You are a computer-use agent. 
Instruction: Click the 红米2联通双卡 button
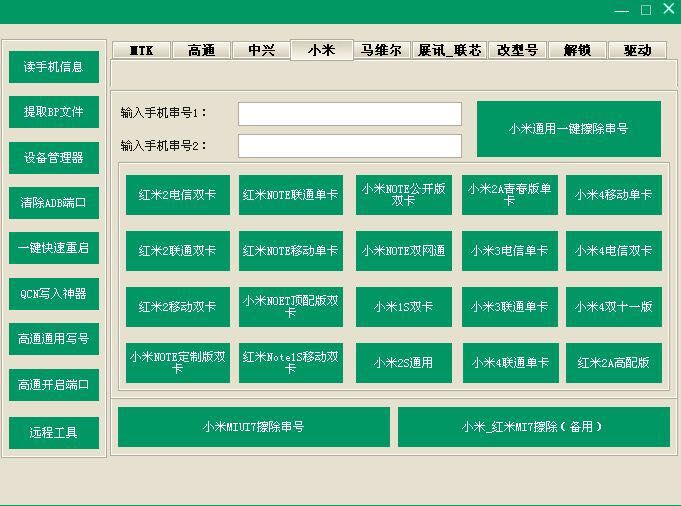tap(178, 251)
